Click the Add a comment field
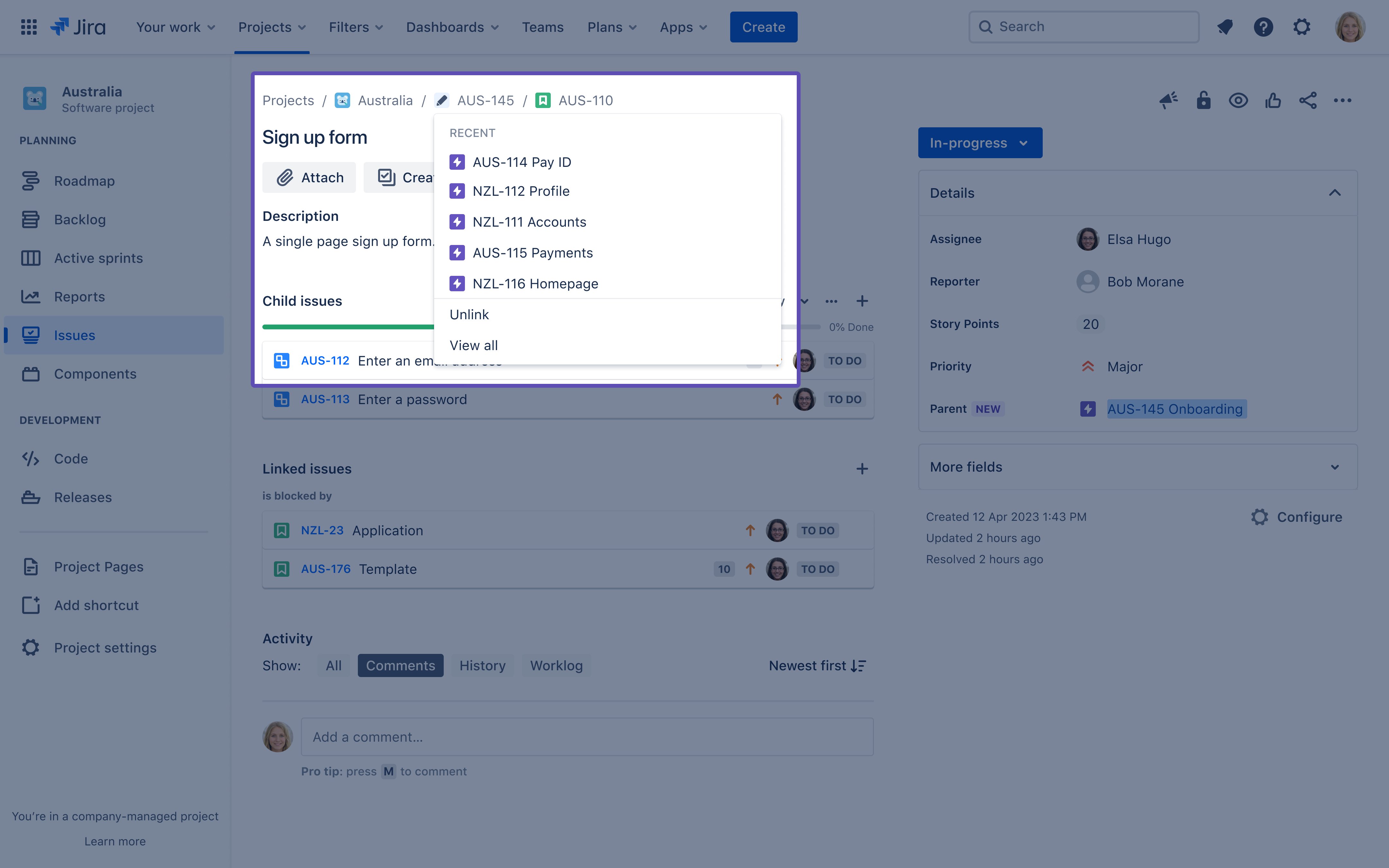 pos(587,737)
